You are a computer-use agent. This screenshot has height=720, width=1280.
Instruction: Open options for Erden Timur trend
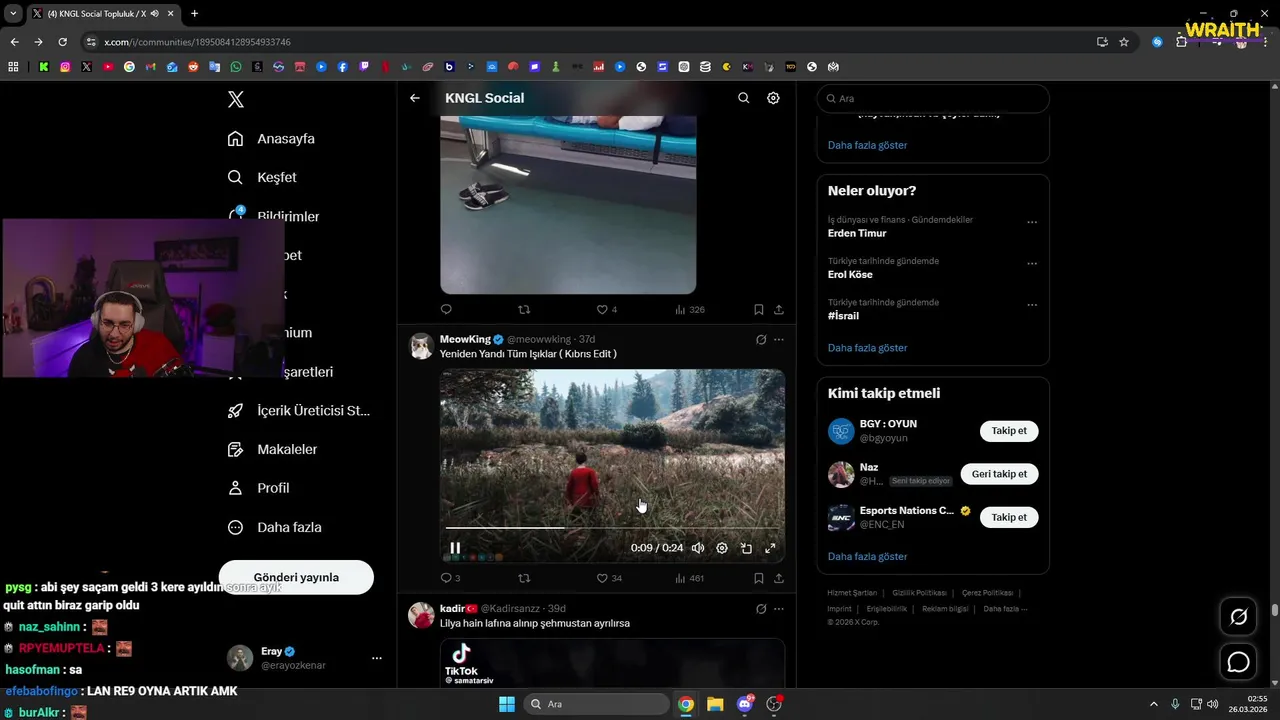click(x=1032, y=222)
